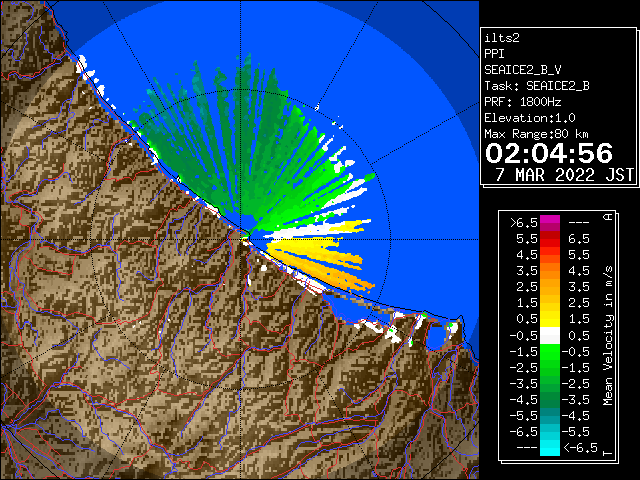The image size is (640, 480).
Task: Click the 'ilts2' radar site label
Action: pos(502,38)
